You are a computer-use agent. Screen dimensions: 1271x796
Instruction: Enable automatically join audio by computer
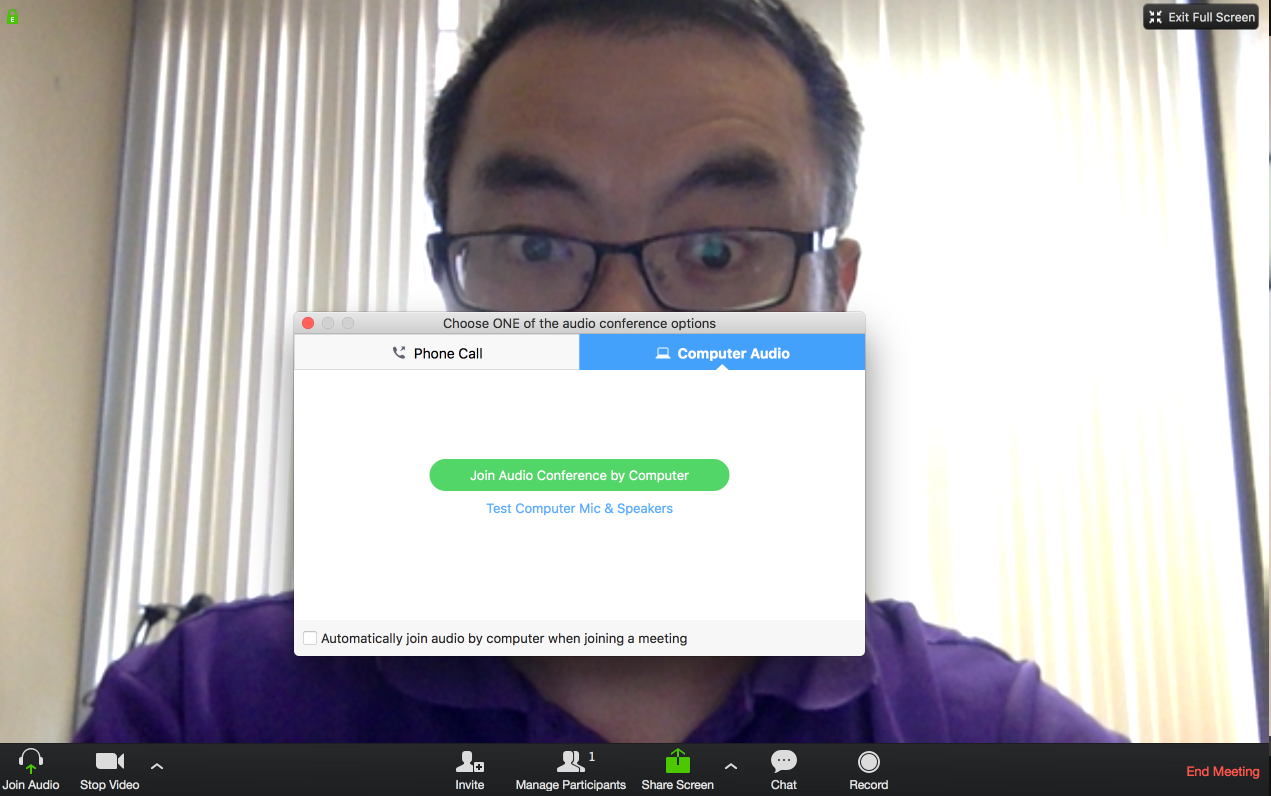(310, 638)
